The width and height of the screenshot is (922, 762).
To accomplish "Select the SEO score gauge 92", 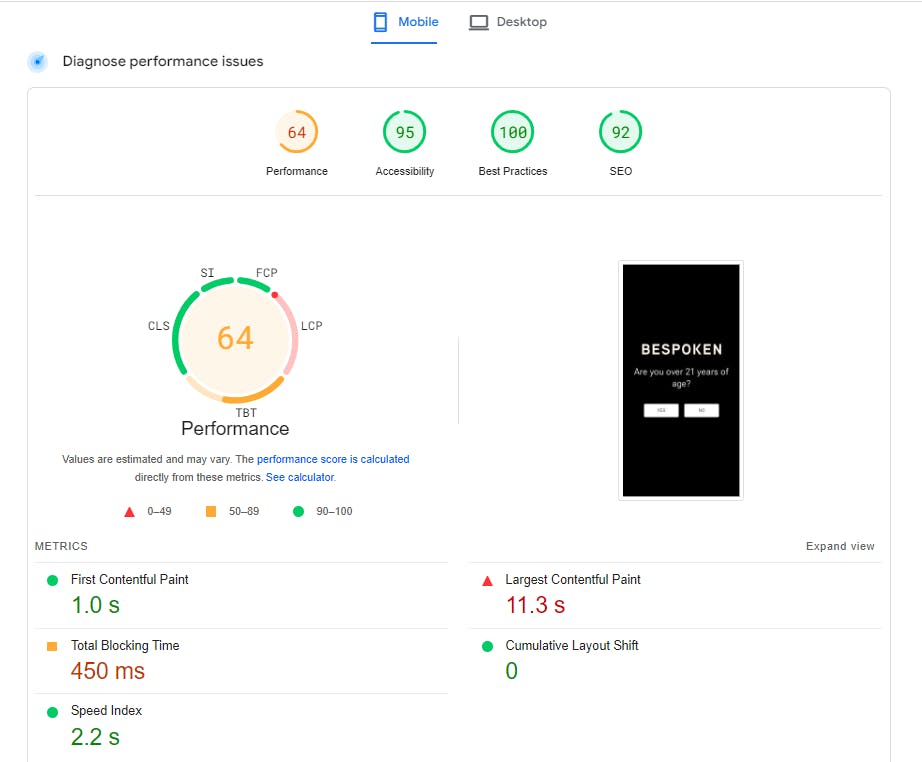I will (621, 132).
